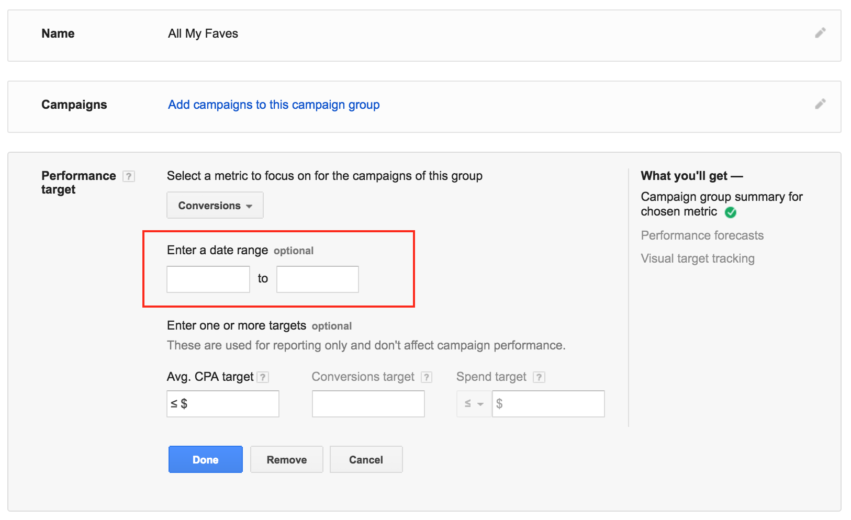
Task: Click the blue Done button
Action: pos(205,459)
